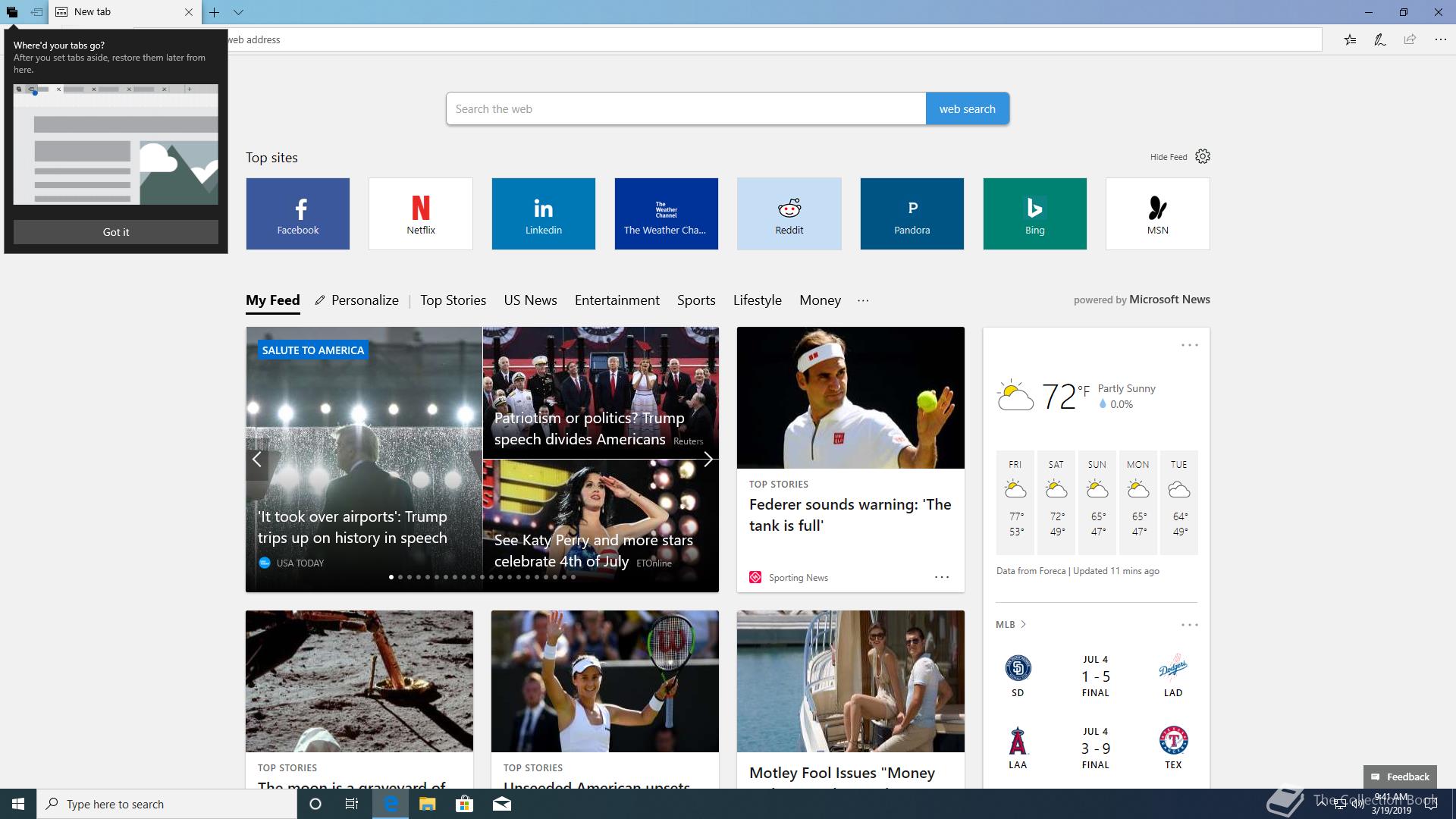
Task: Open Reddit top site tile
Action: click(789, 214)
